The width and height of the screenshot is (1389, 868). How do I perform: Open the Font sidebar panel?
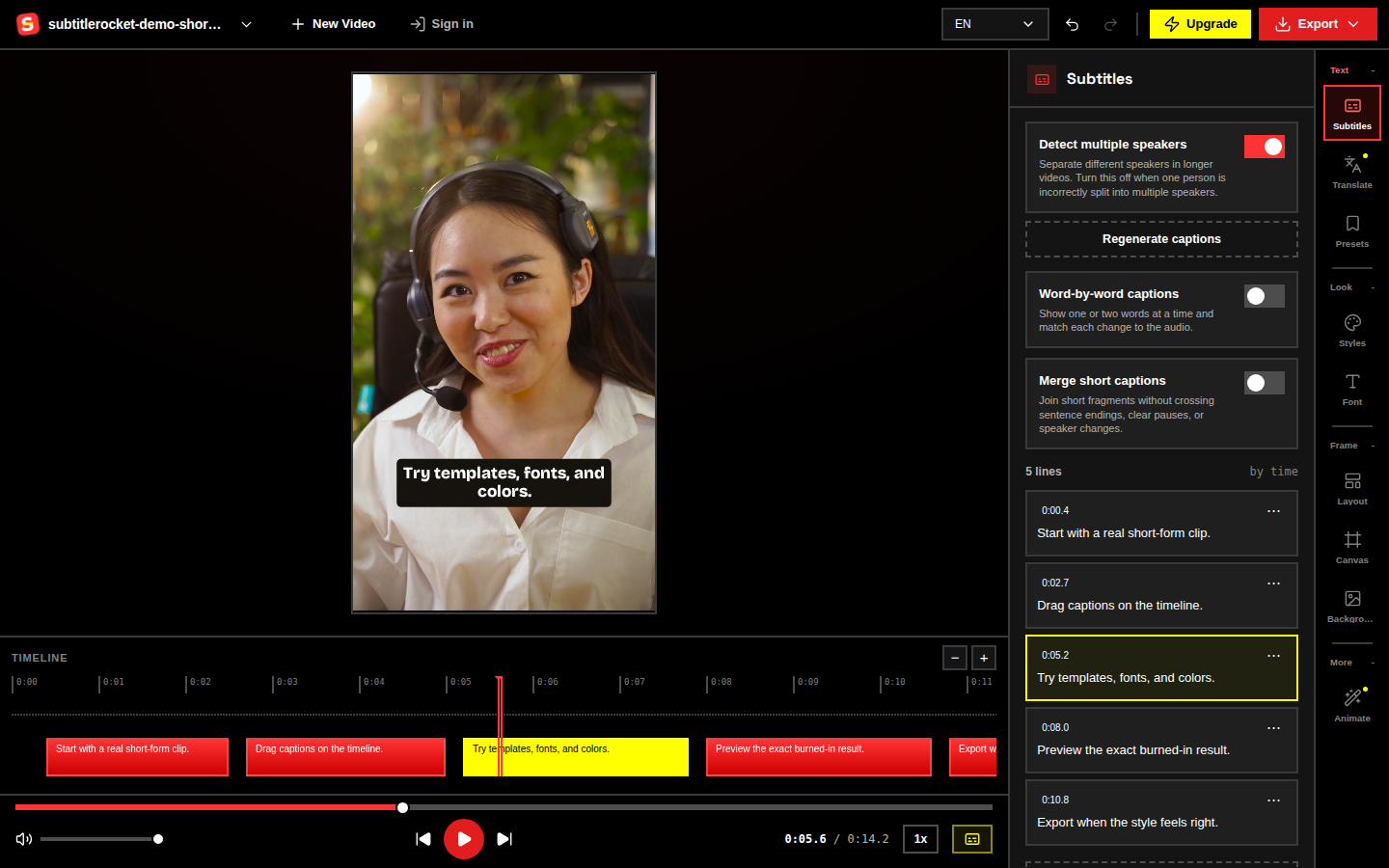(x=1352, y=389)
